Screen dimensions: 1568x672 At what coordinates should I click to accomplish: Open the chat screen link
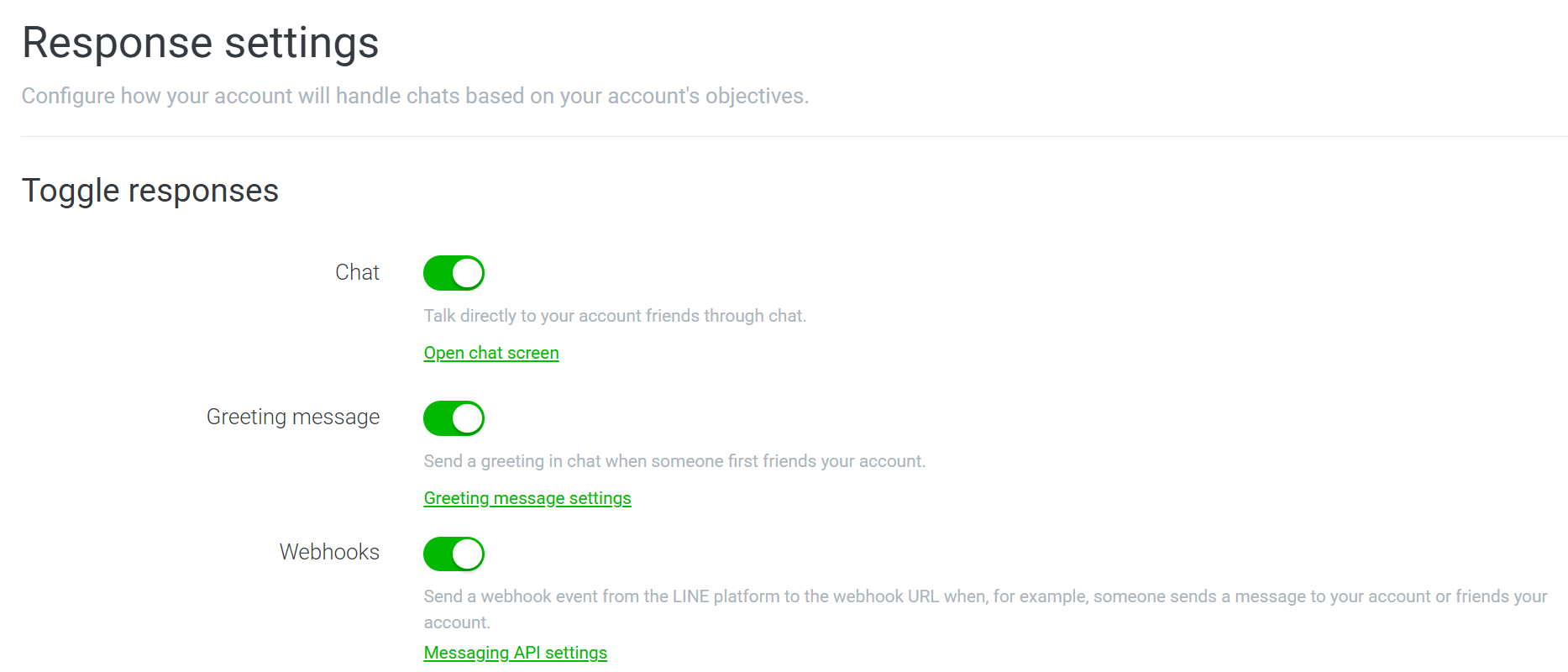tap(491, 353)
